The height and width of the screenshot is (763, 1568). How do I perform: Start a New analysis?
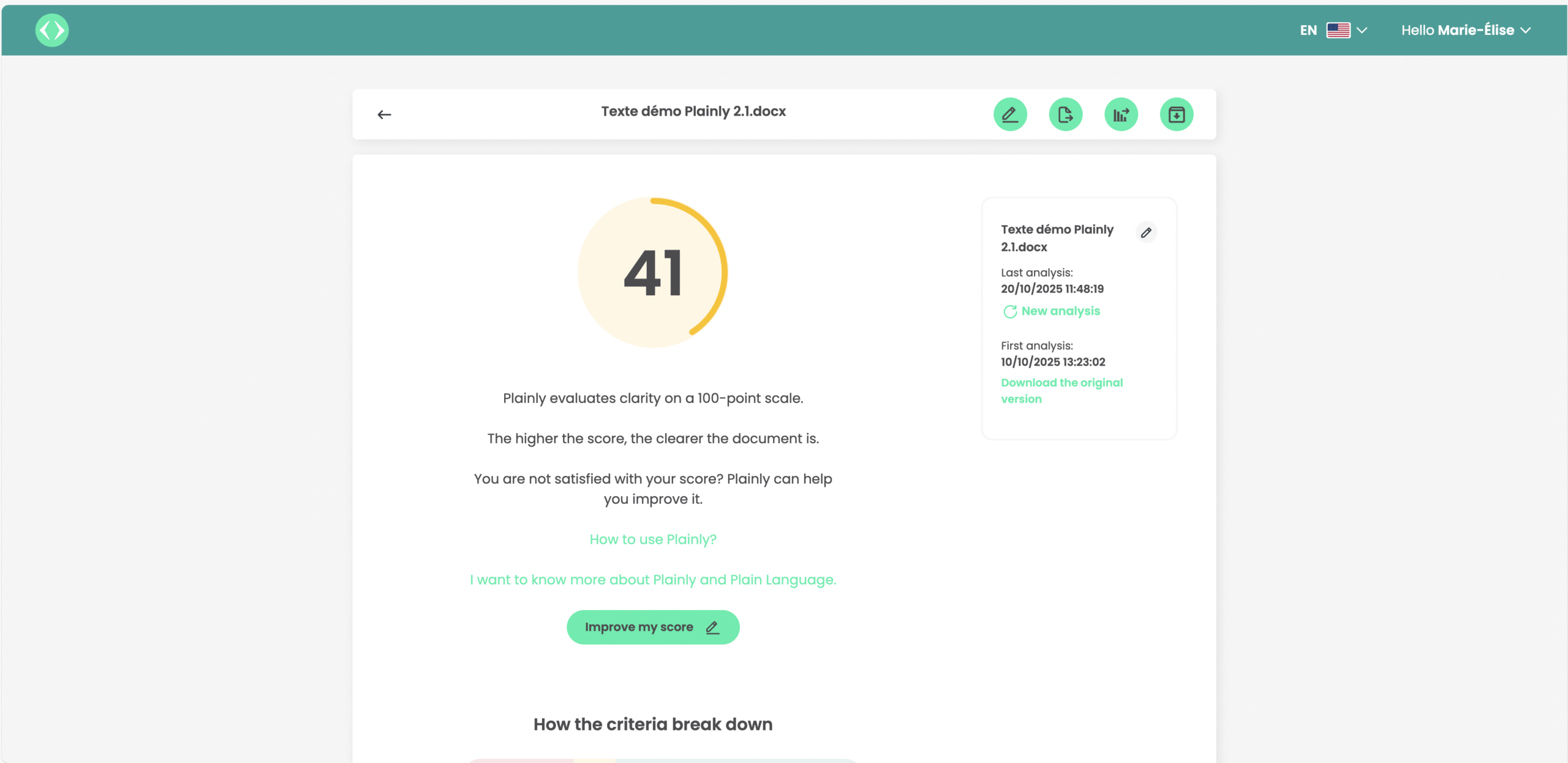pyautogui.click(x=1060, y=311)
